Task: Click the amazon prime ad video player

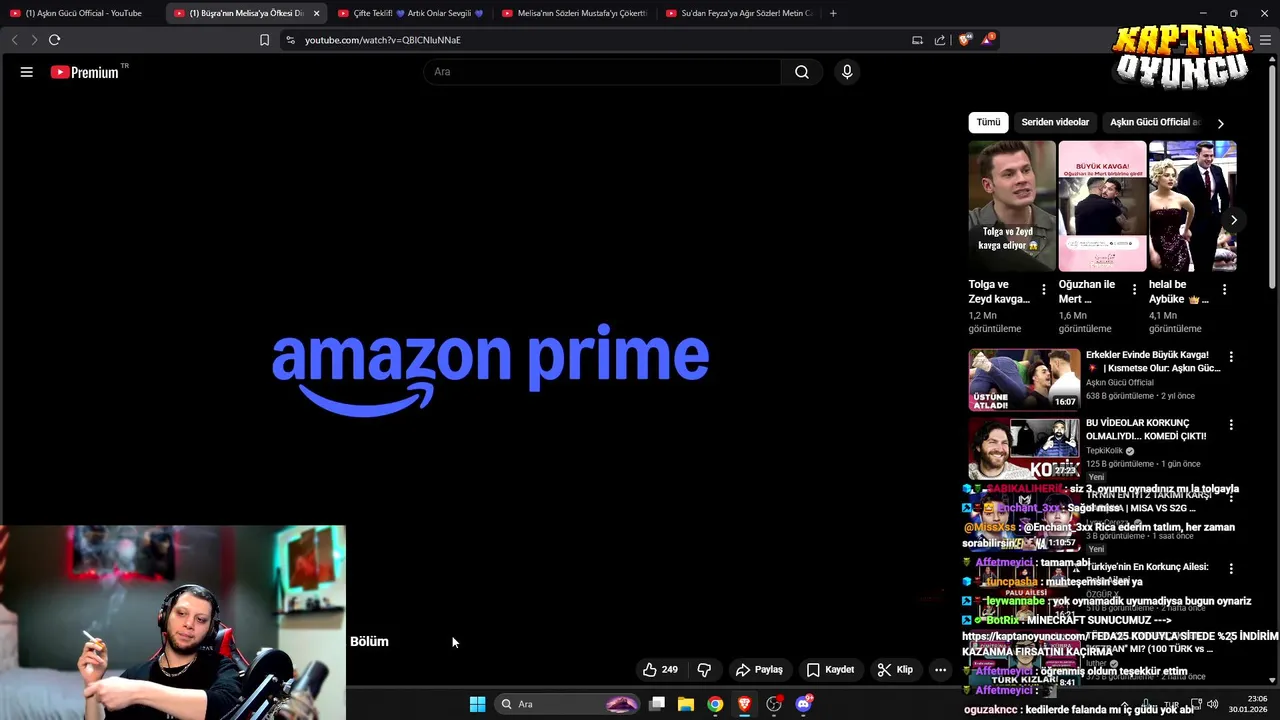Action: point(490,370)
